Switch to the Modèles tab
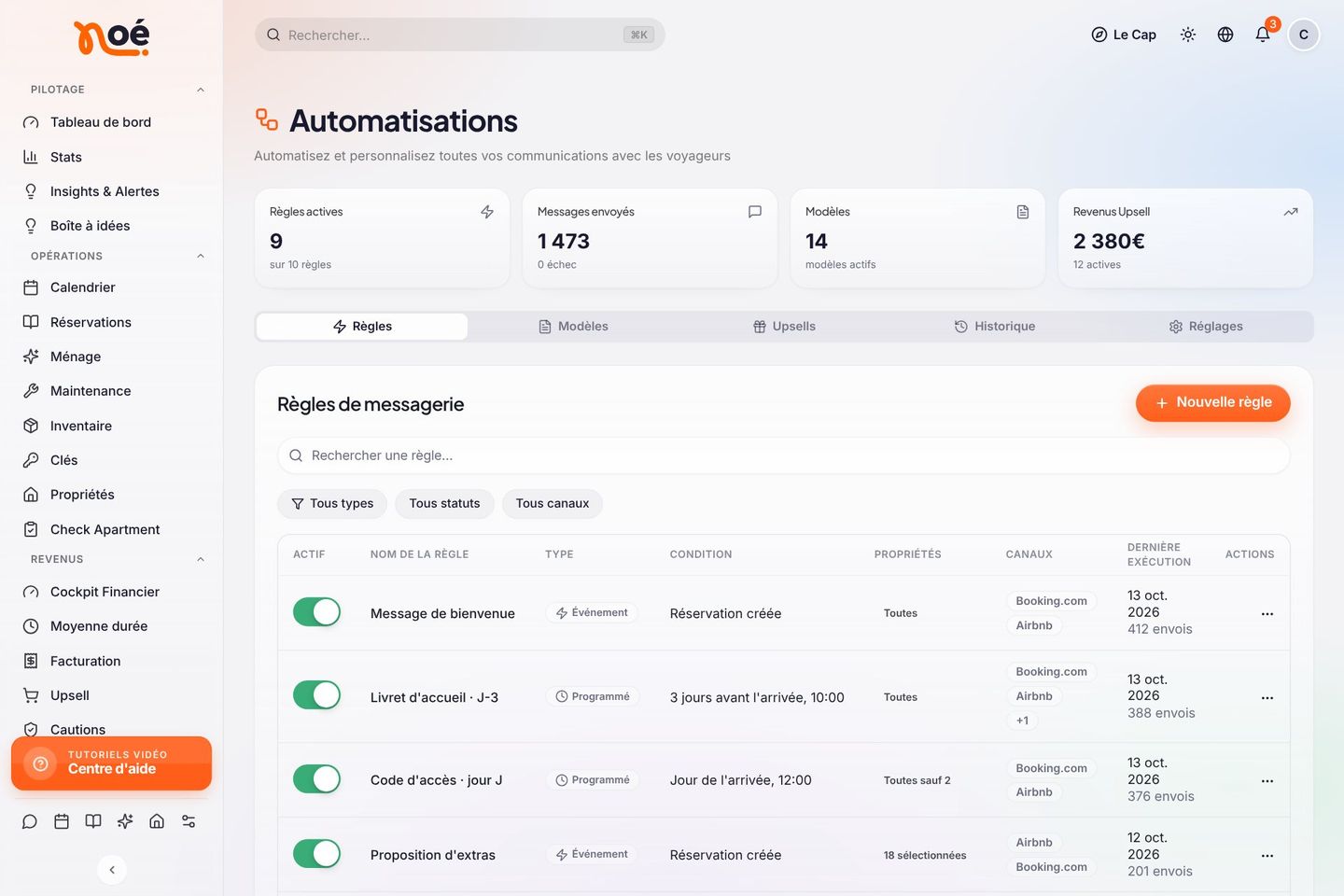The height and width of the screenshot is (896, 1344). click(x=573, y=327)
